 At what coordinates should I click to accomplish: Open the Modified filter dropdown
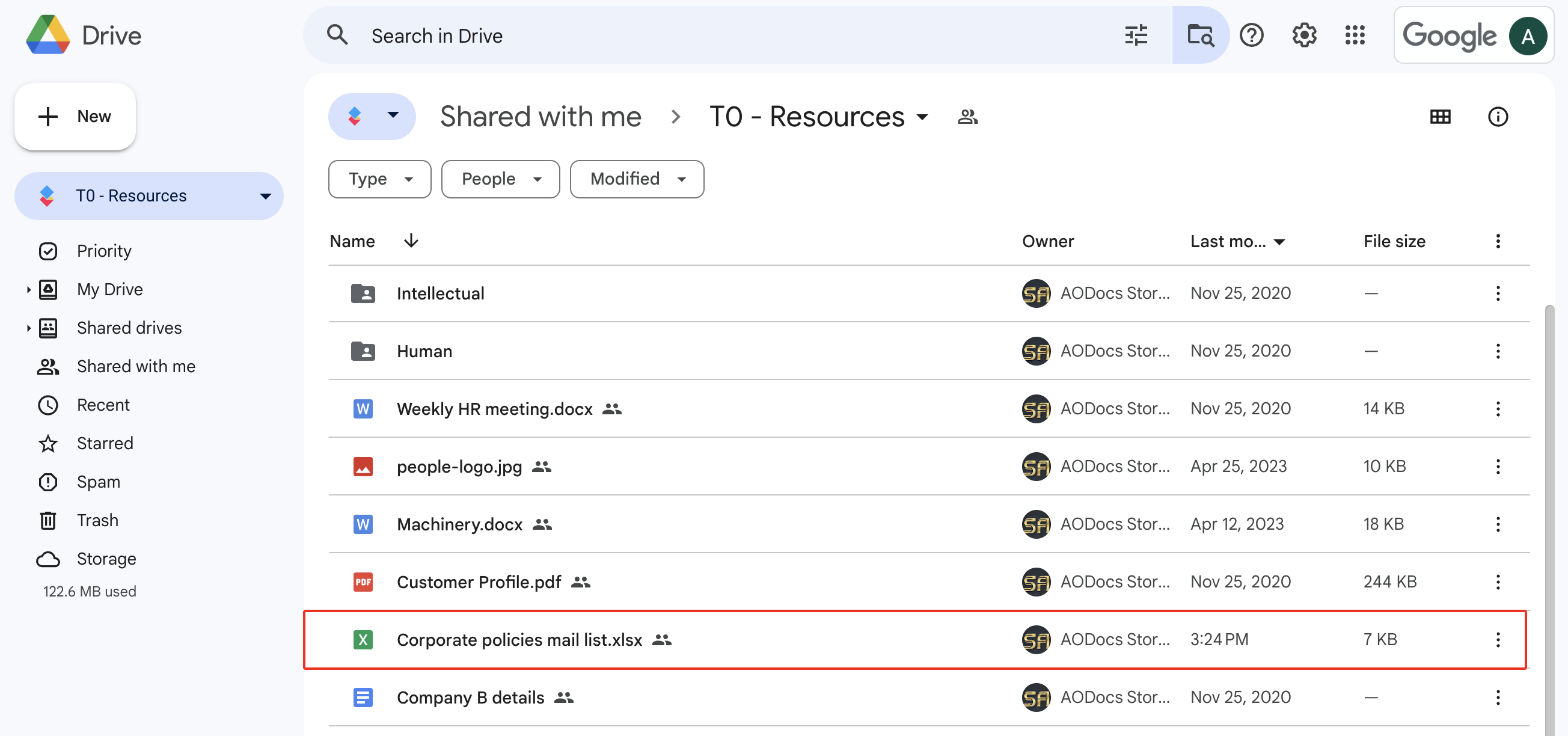click(x=637, y=179)
